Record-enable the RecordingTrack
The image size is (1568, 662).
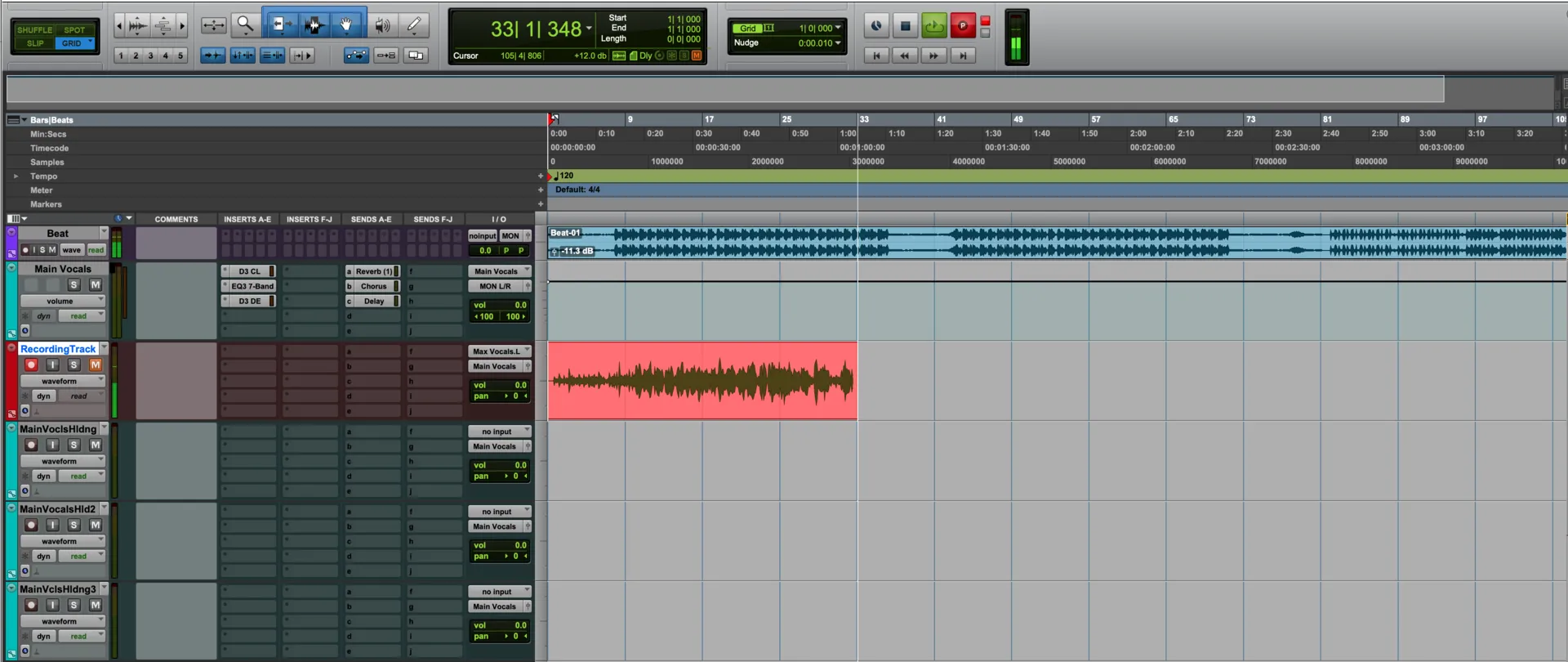(x=31, y=365)
